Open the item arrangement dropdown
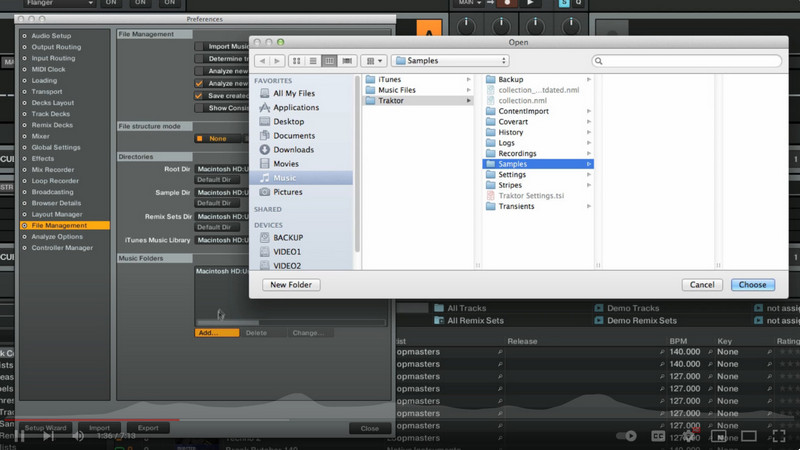 coord(374,61)
